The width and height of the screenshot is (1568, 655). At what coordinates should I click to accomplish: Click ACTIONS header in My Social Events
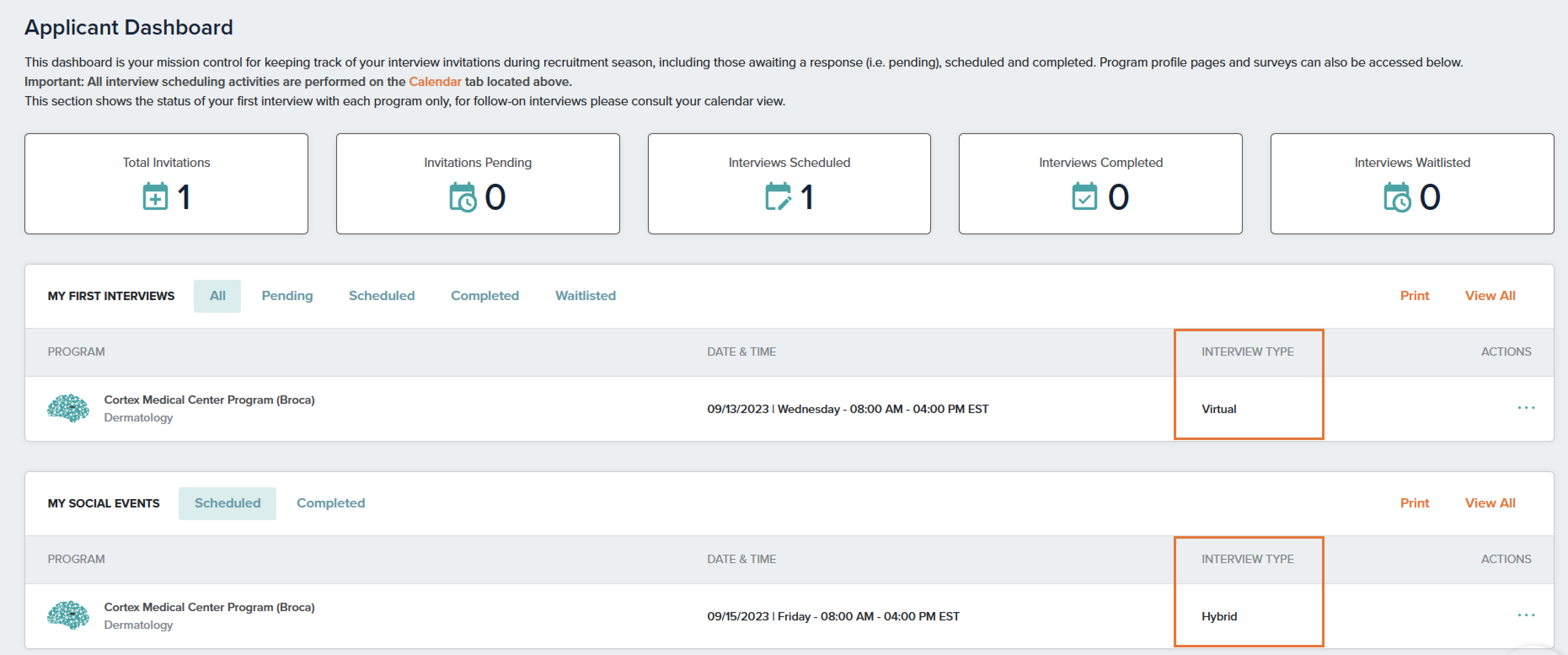click(1506, 559)
